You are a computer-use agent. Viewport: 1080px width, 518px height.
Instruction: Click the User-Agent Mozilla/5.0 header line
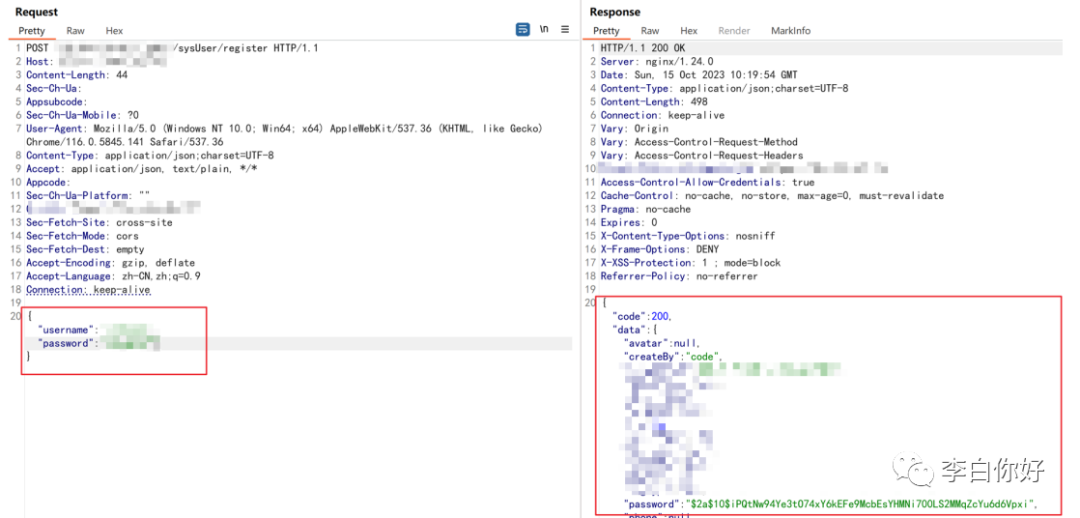(284, 129)
